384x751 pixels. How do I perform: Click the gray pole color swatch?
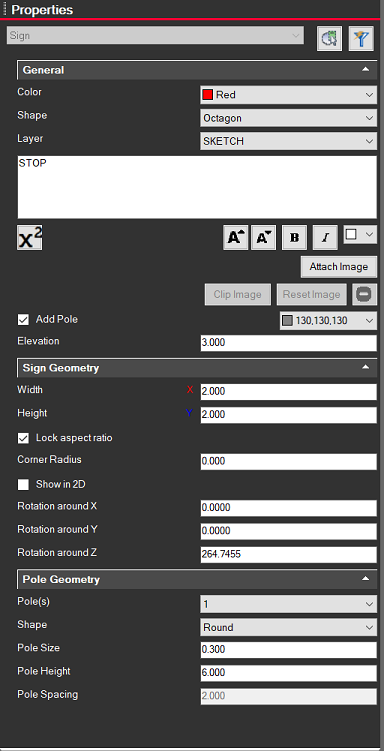point(287,321)
